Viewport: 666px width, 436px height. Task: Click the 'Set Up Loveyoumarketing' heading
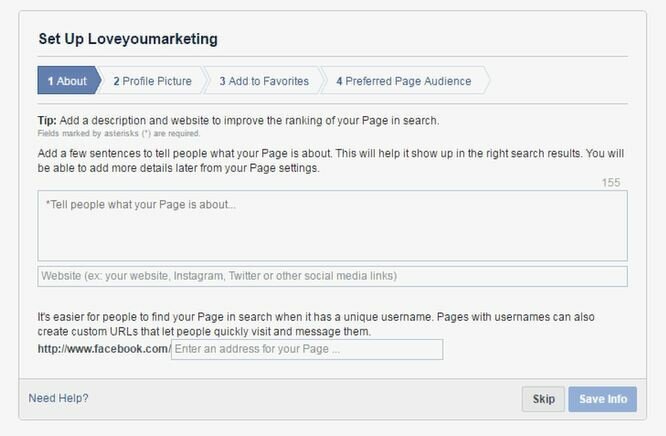pos(128,39)
